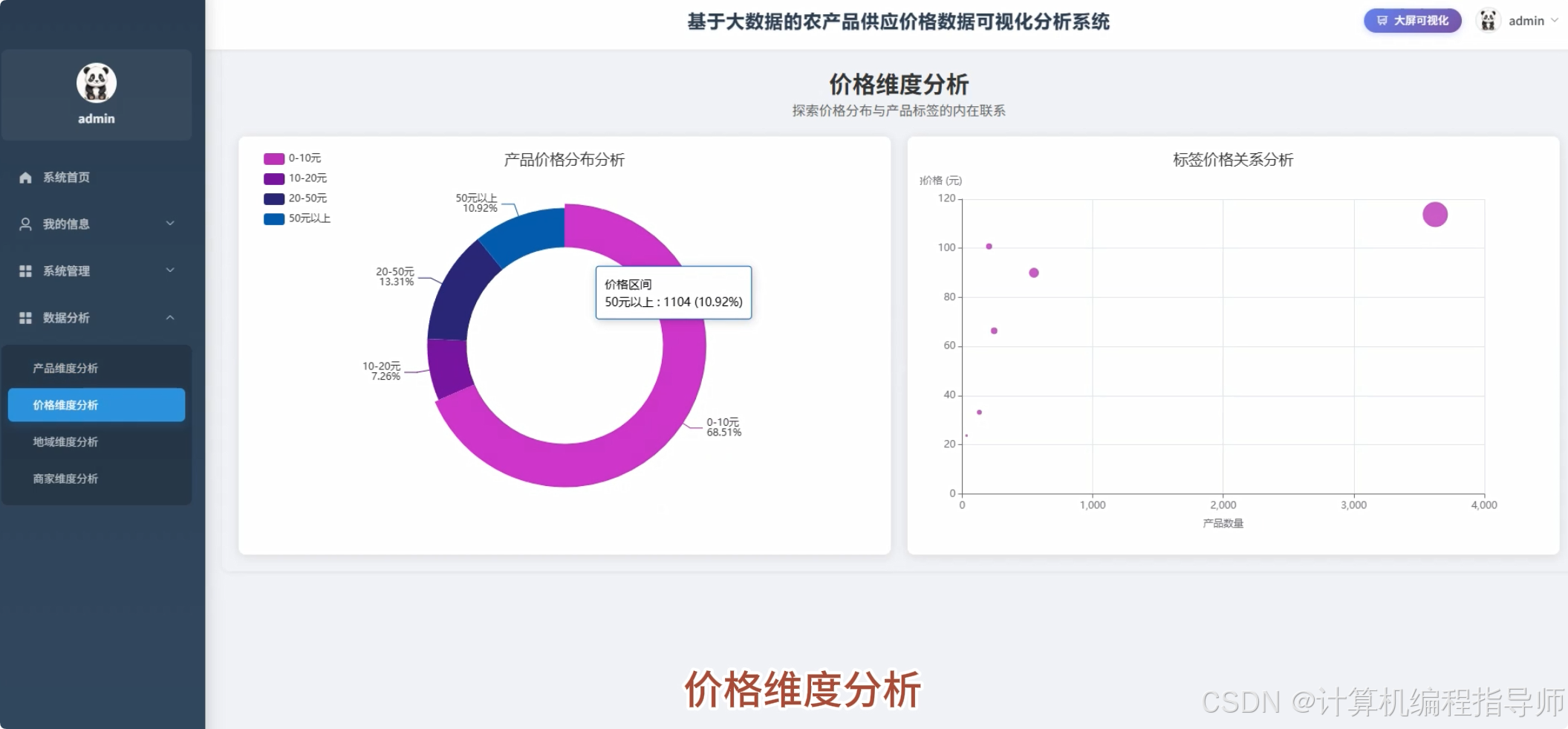The image size is (1568, 729).
Task: Expand the 系统管理 menu section
Action: point(97,270)
